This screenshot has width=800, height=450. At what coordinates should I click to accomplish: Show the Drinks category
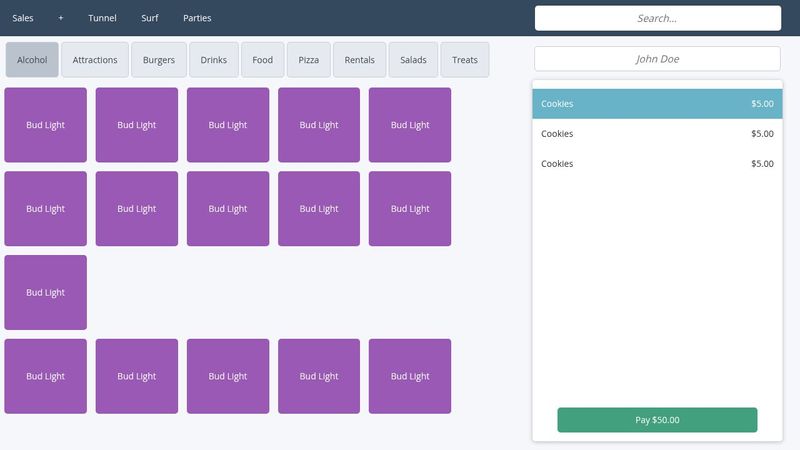(213, 60)
